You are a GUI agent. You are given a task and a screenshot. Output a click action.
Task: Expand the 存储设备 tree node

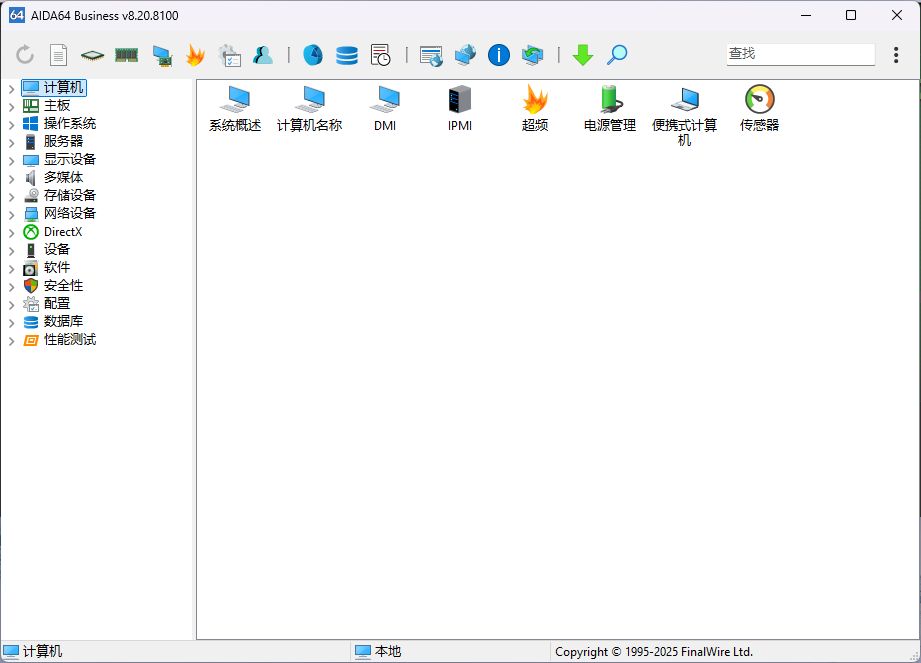coord(11,195)
